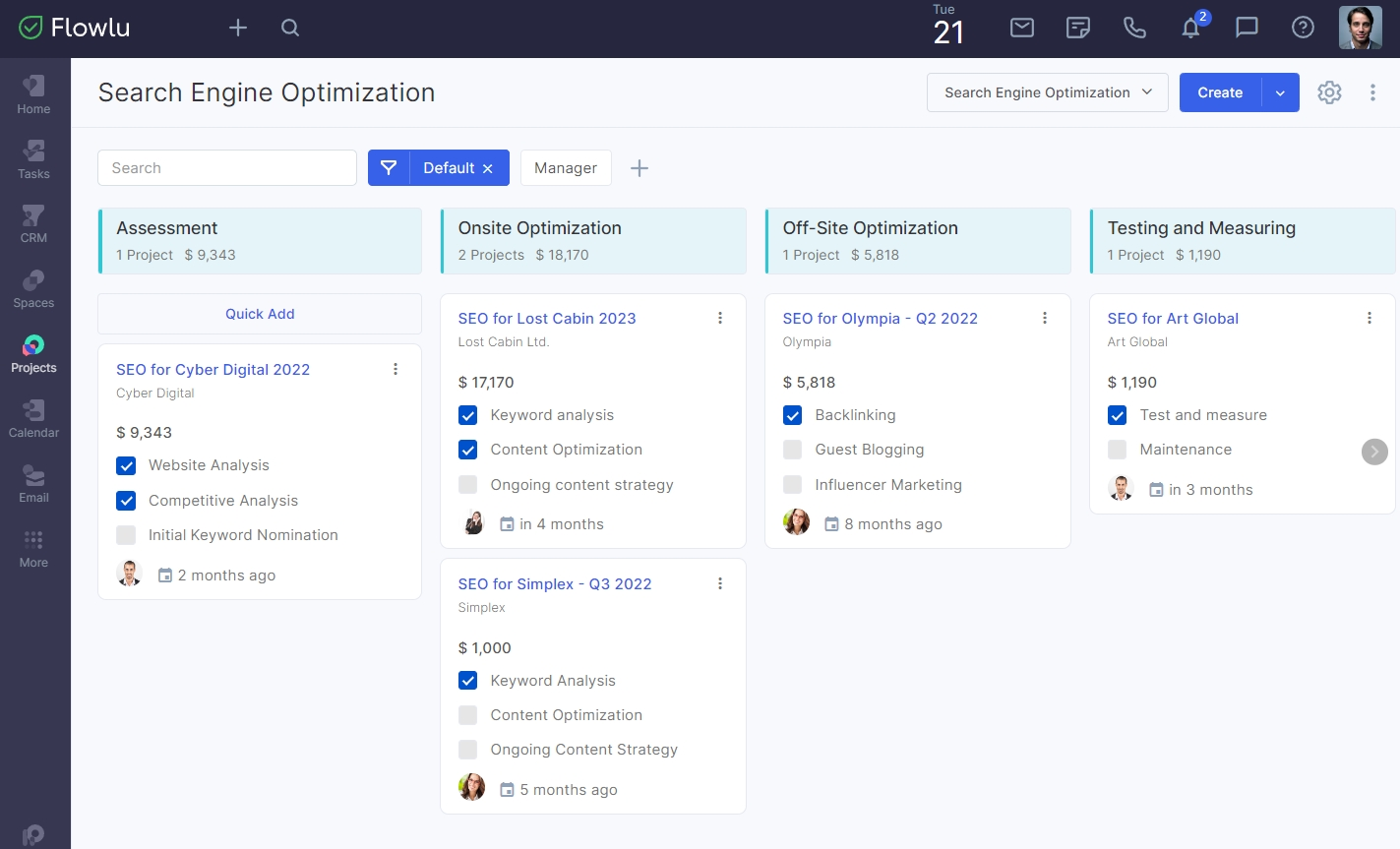Open SEO for Olympia - Q2 2022 project
The height and width of the screenshot is (849, 1400).
tap(881, 319)
